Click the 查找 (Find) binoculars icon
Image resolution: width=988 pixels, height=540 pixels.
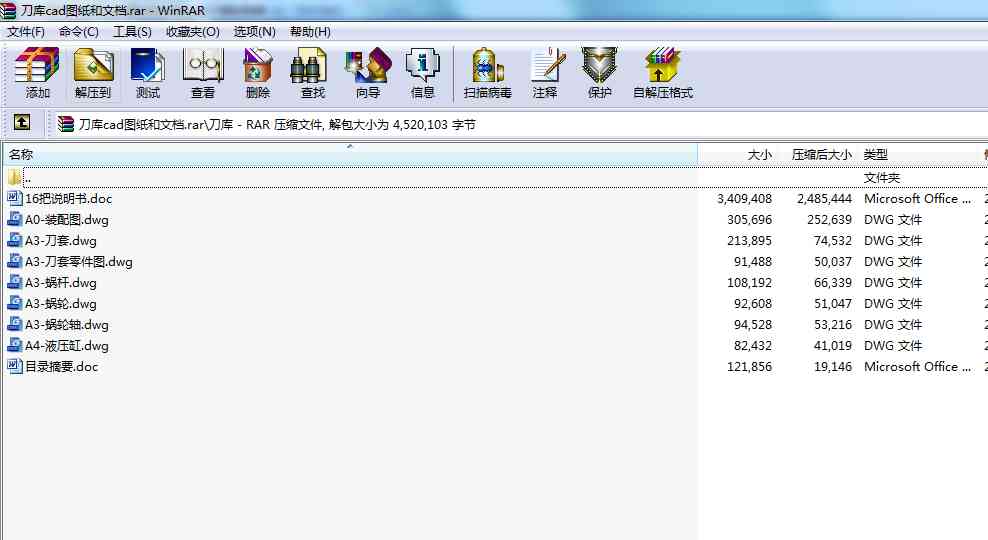[312, 73]
